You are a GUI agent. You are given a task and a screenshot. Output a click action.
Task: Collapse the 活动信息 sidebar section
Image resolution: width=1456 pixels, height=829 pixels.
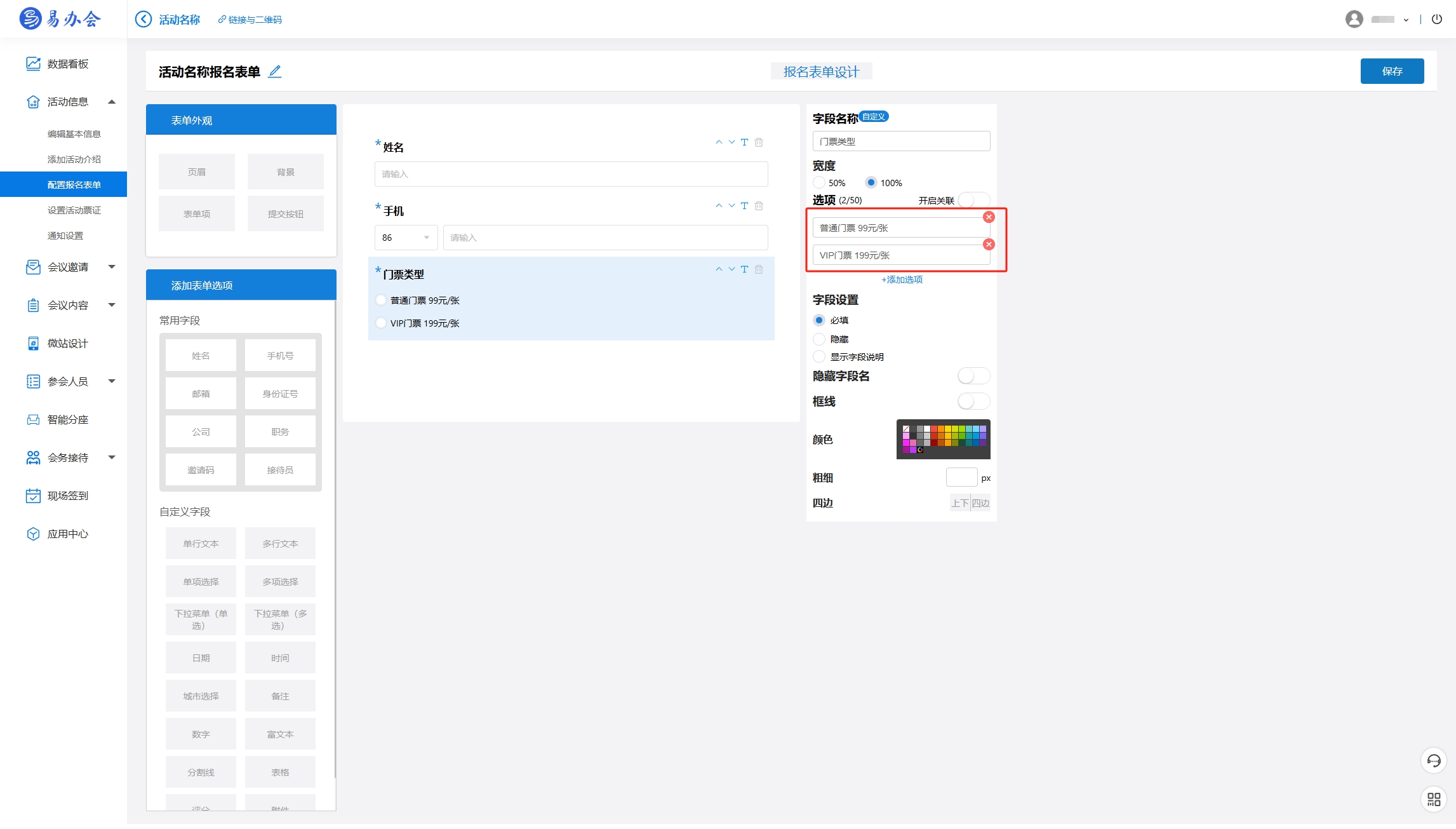112,102
